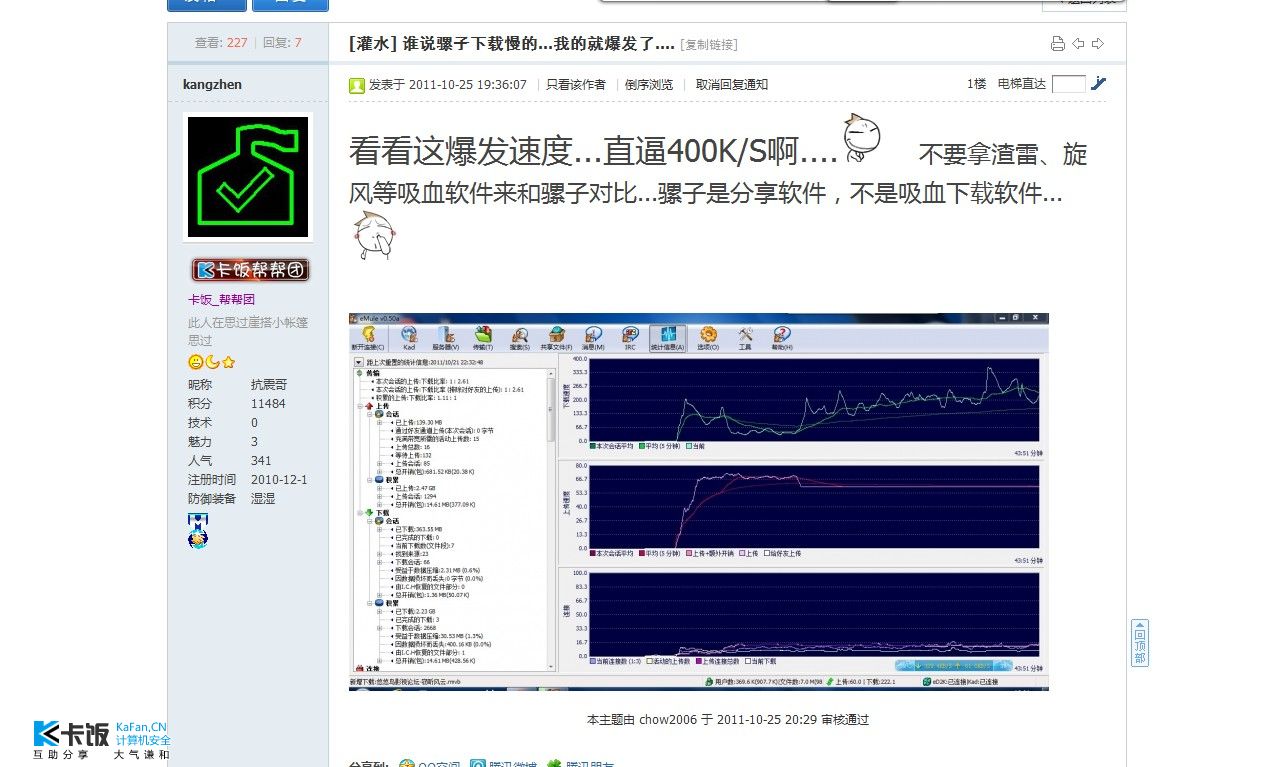Click the 卡饭帮帮团 badge image
The width and height of the screenshot is (1288, 767).
[251, 270]
